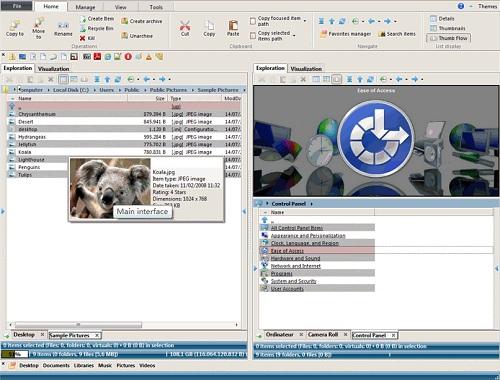The image size is (500, 380).
Task: Expand breadcrumb arrow after Public Pictures
Action: [193, 90]
